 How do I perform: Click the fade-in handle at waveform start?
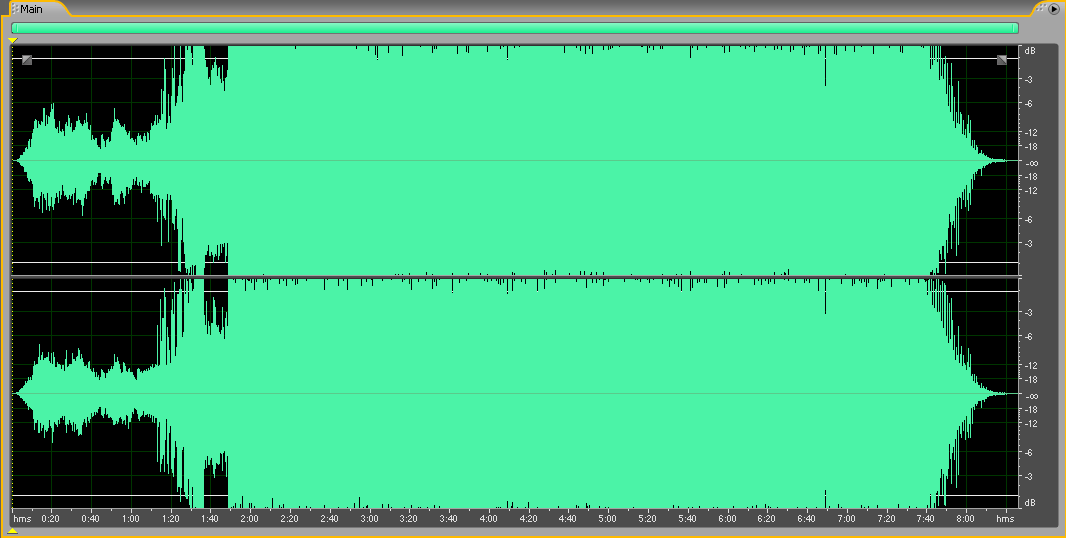27,60
